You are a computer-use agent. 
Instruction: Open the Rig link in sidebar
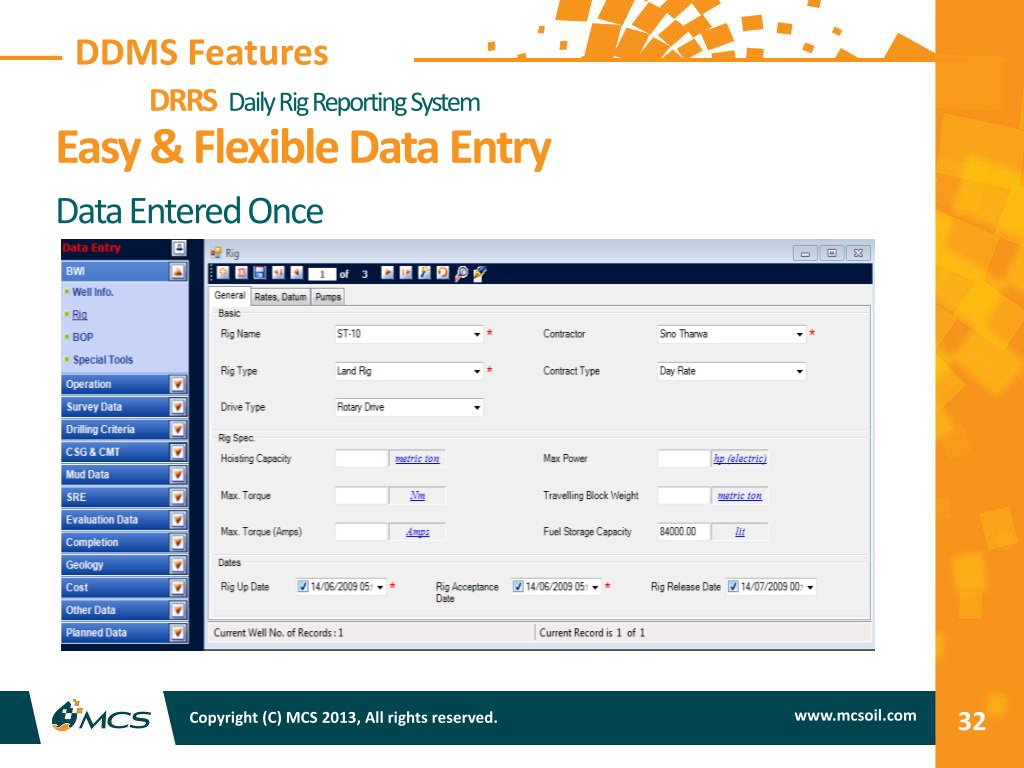[x=80, y=315]
